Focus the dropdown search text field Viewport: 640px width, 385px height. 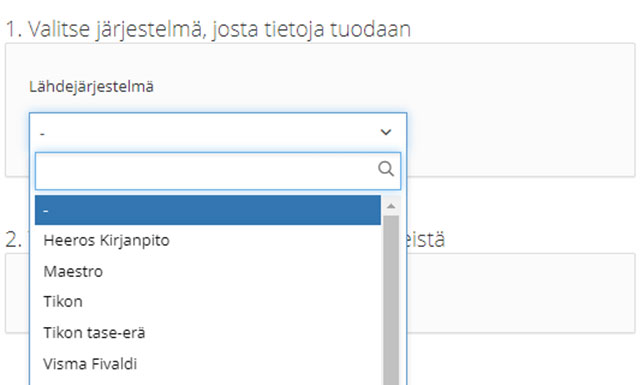click(x=218, y=171)
